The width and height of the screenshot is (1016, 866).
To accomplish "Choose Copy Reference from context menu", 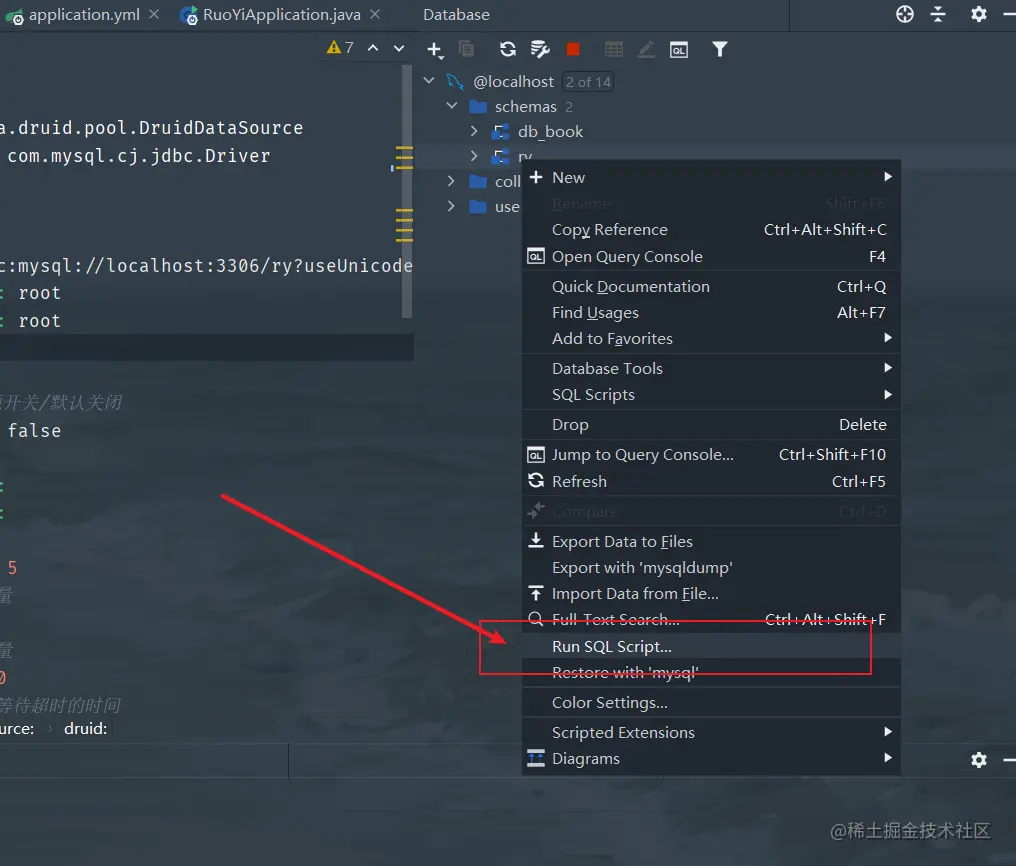I will pos(711,230).
